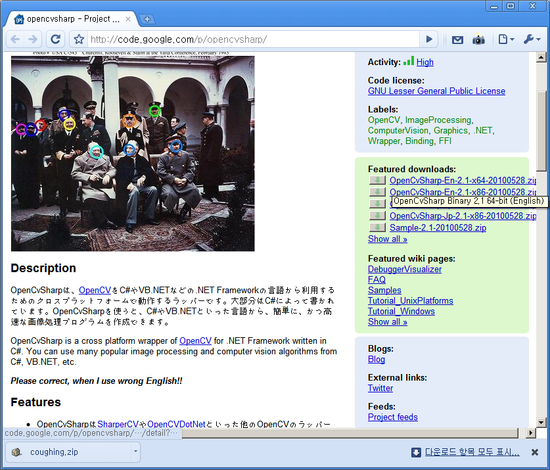This screenshot has width=550, height=470.
Task: Click download icon for OpenCvSharp-Jp-2.1-x86 zip
Action: point(377,216)
